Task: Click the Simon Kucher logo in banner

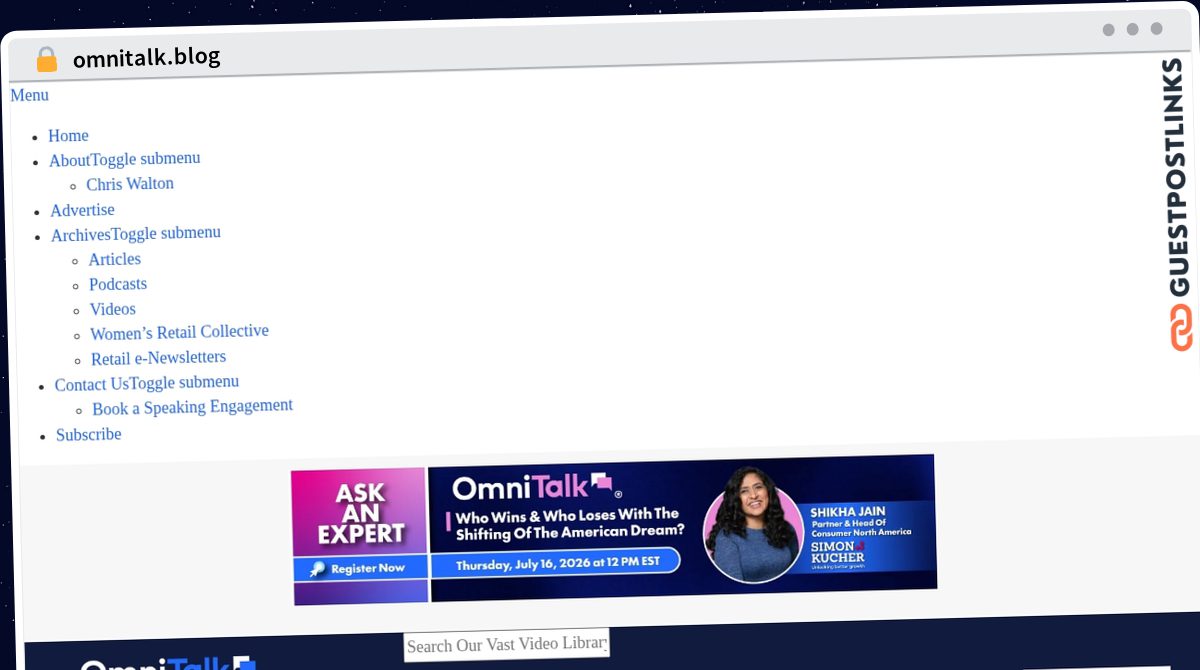Action: point(838,553)
